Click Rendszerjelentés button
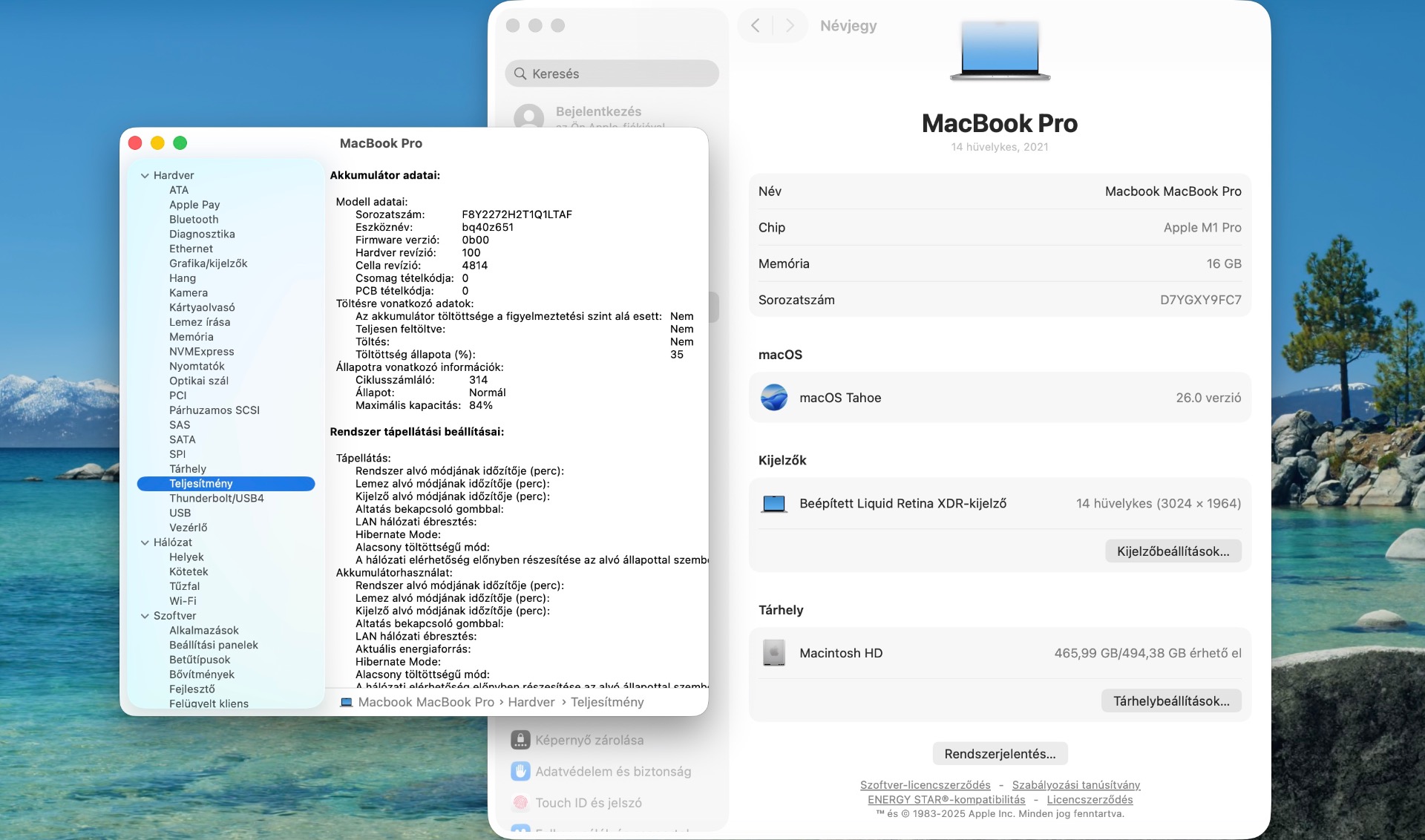 [x=1000, y=754]
